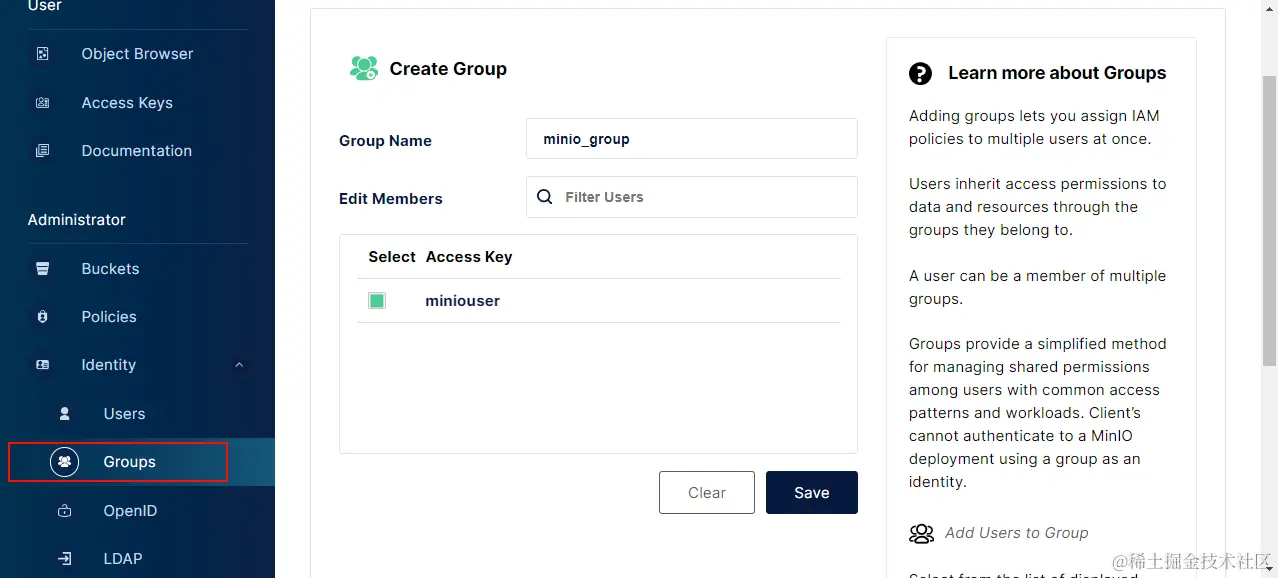Image resolution: width=1278 pixels, height=578 pixels.
Task: Click the Create Group header icon
Action: point(363,69)
